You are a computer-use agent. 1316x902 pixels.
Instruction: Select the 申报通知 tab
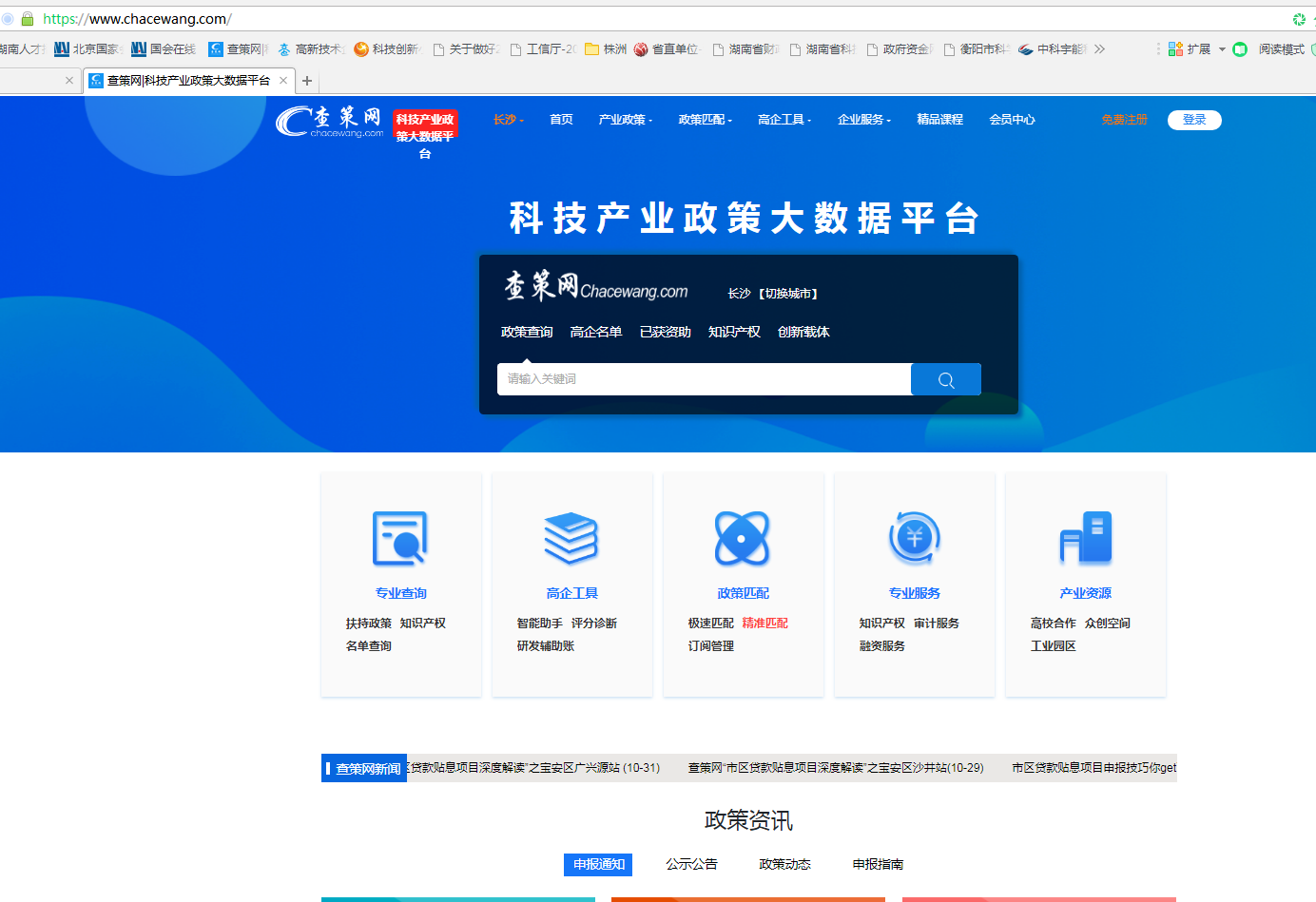pyautogui.click(x=598, y=864)
